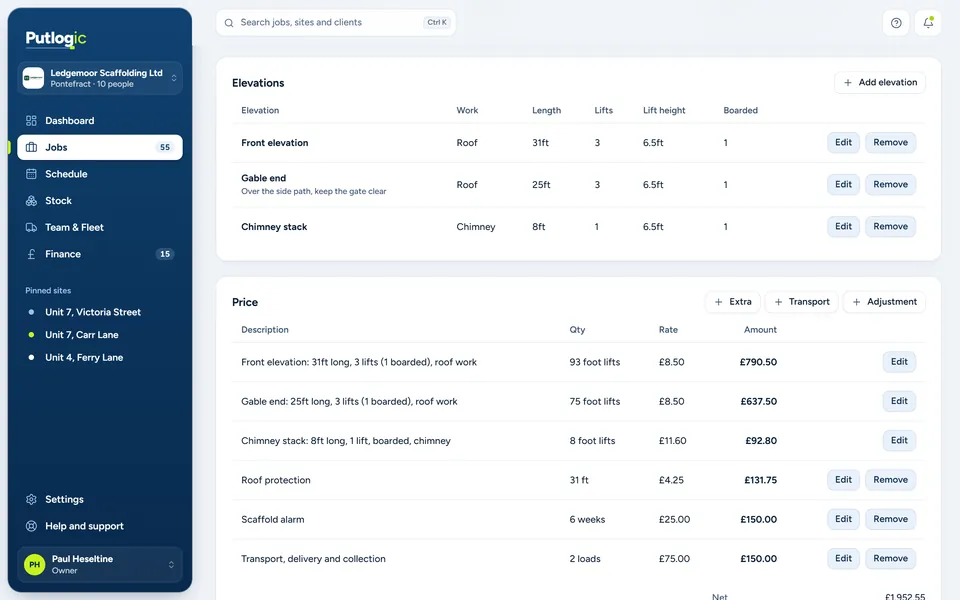Click the £11.60 rate value
Image resolution: width=960 pixels, height=600 pixels.
coord(672,441)
